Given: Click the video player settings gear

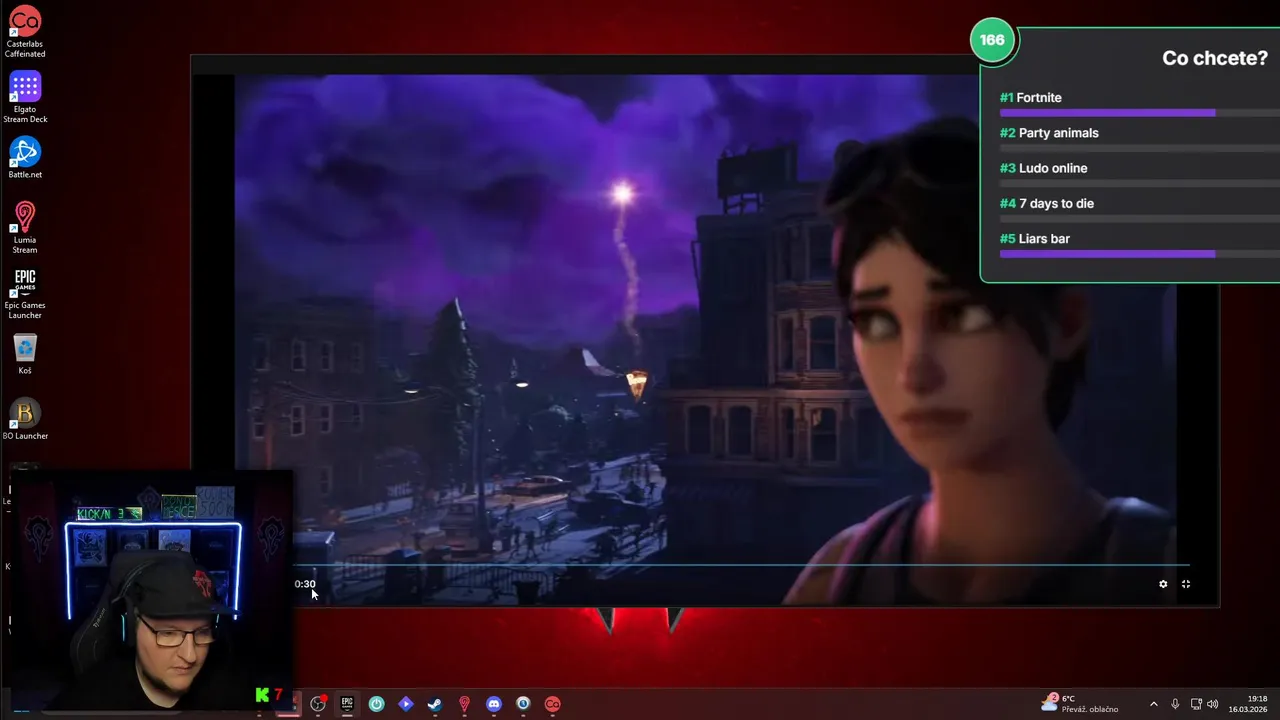Looking at the screenshot, I should 1163,584.
